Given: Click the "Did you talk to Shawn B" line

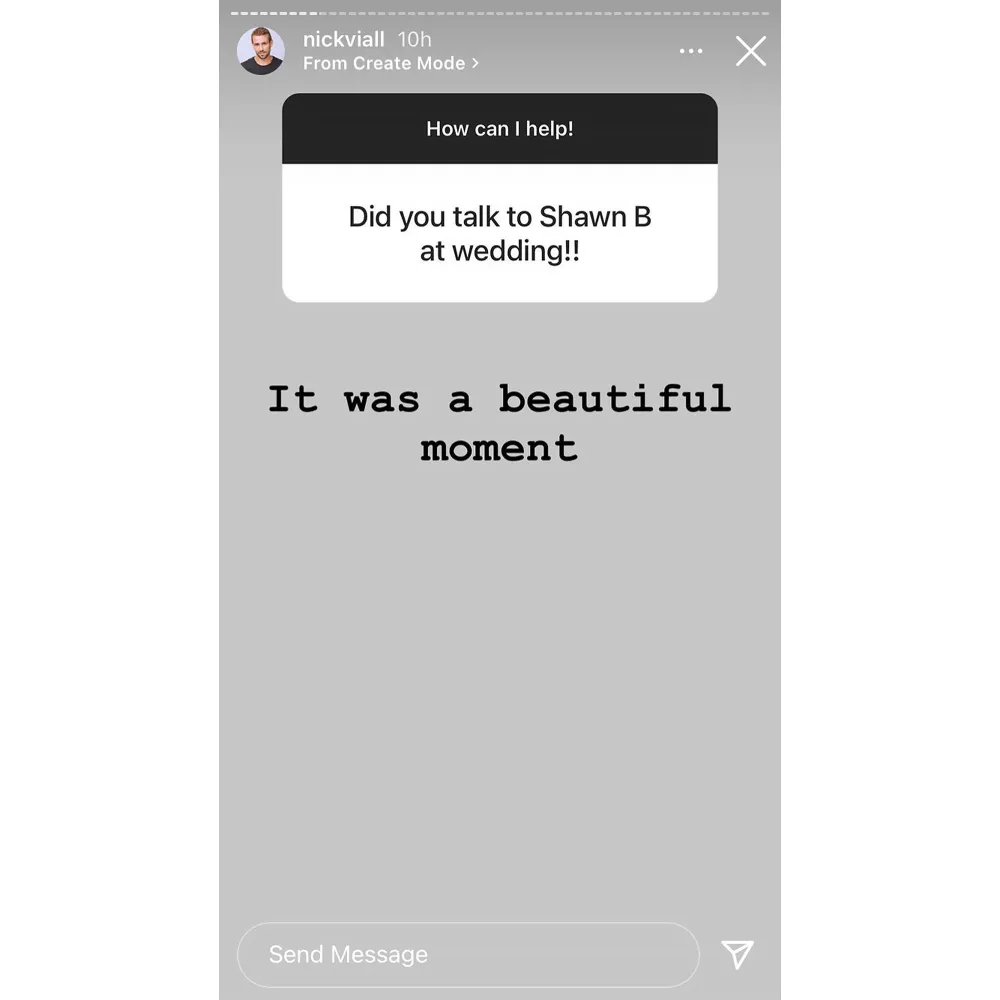Looking at the screenshot, I should [500, 217].
